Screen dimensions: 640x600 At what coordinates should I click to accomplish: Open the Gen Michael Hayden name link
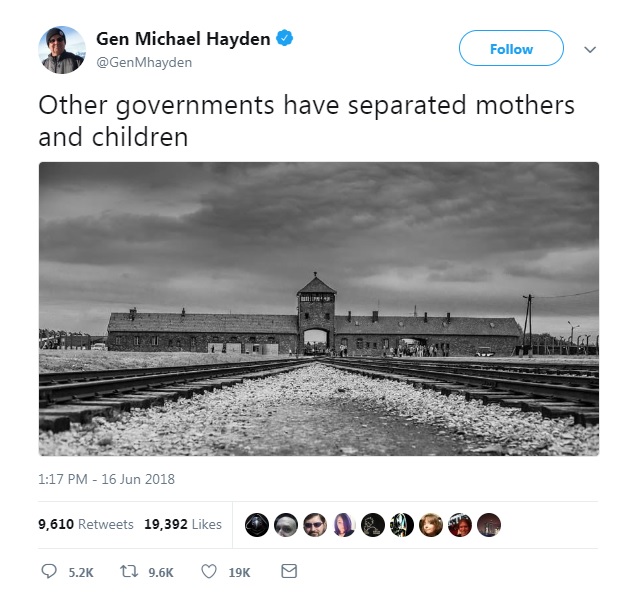coord(183,39)
